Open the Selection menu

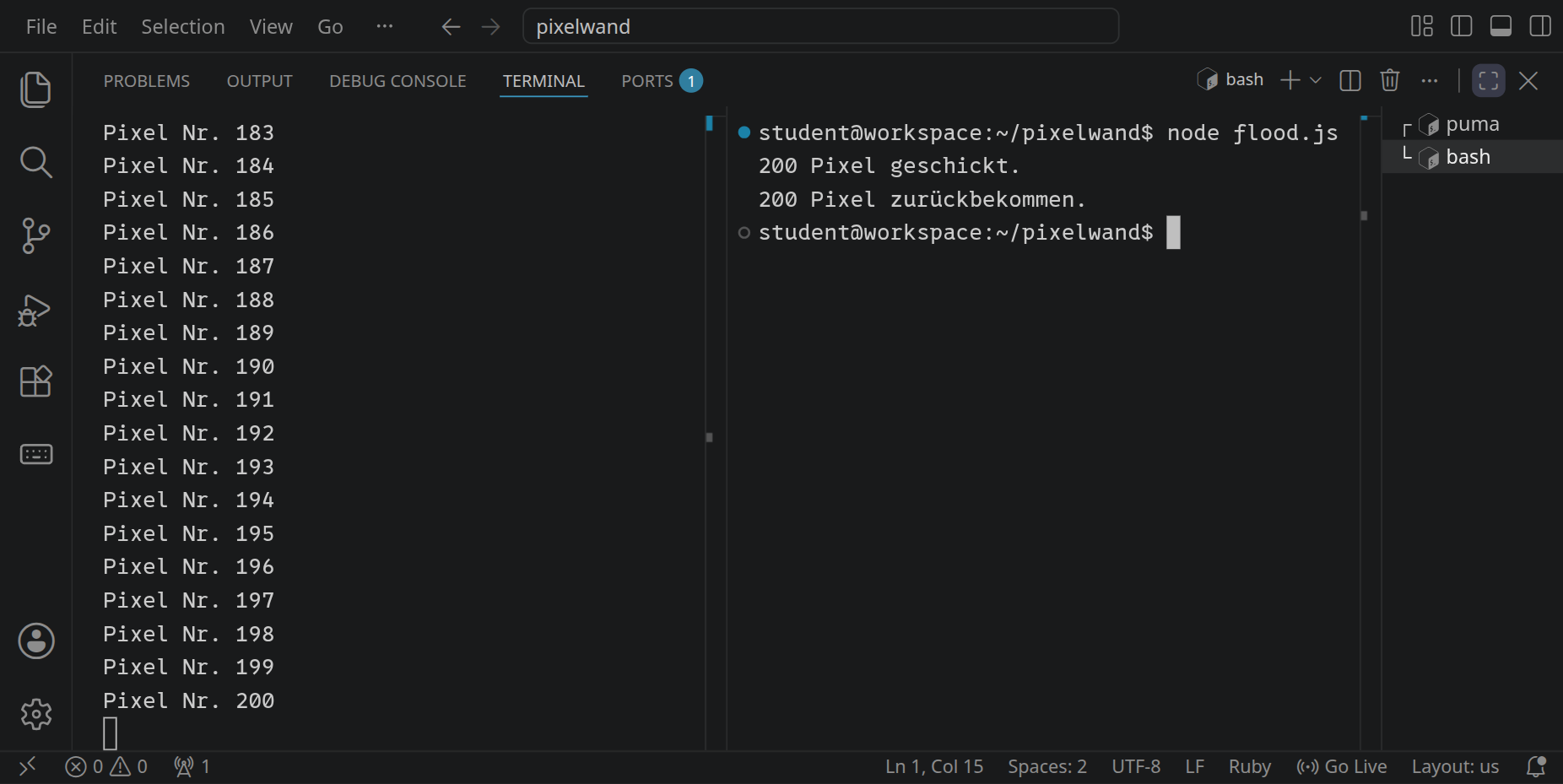(183, 27)
